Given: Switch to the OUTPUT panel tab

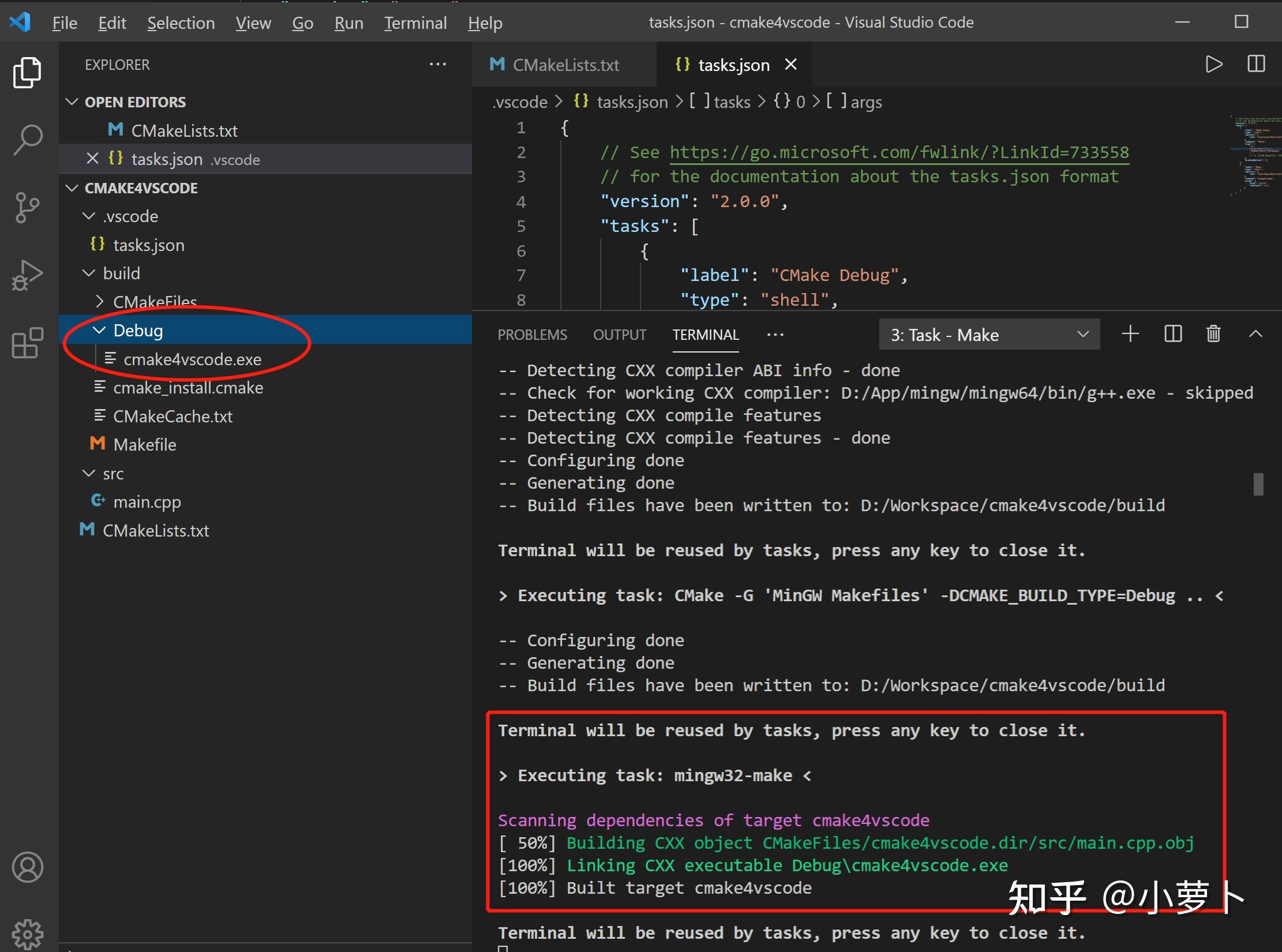Looking at the screenshot, I should pyautogui.click(x=619, y=335).
